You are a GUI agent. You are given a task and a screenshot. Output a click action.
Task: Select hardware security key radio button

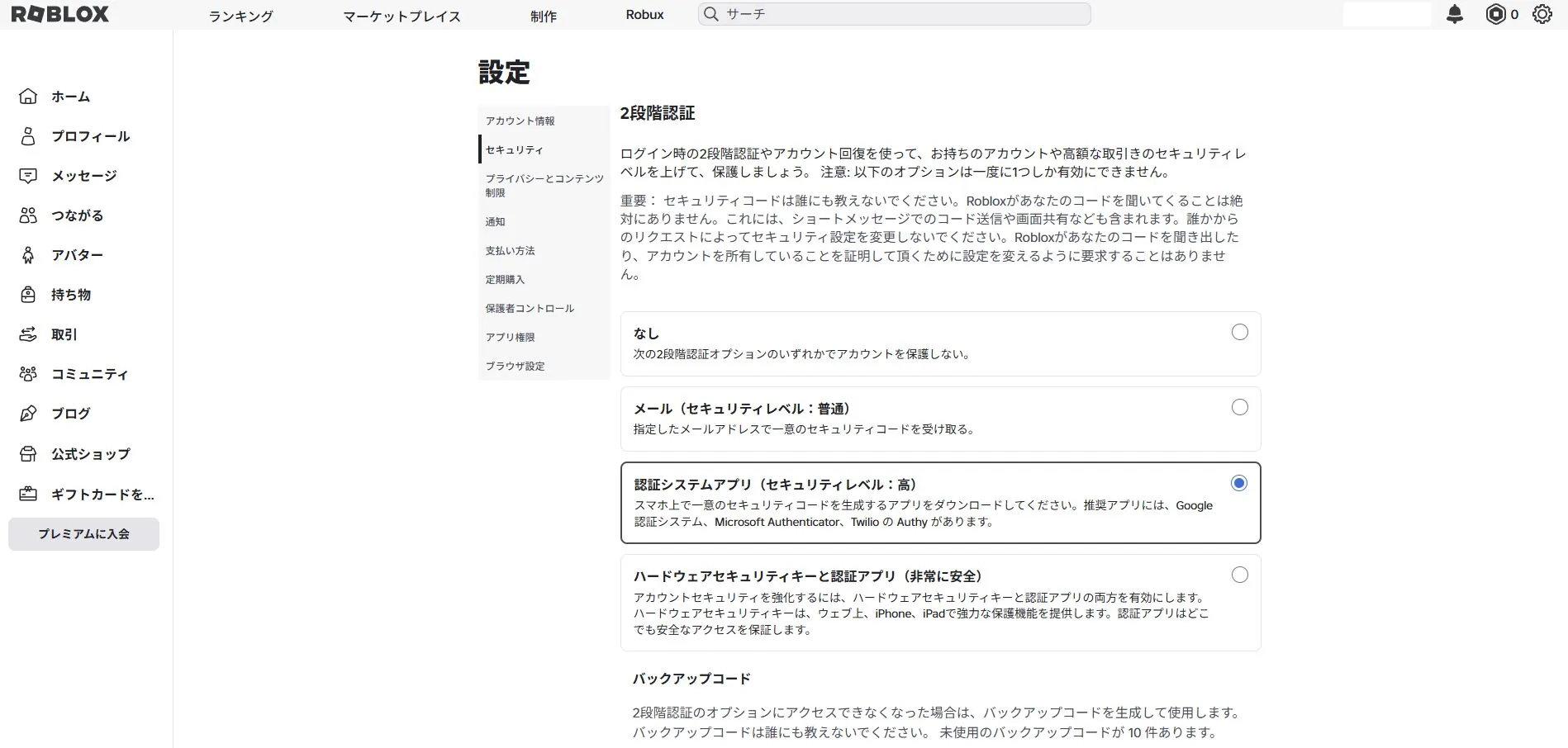(1239, 575)
